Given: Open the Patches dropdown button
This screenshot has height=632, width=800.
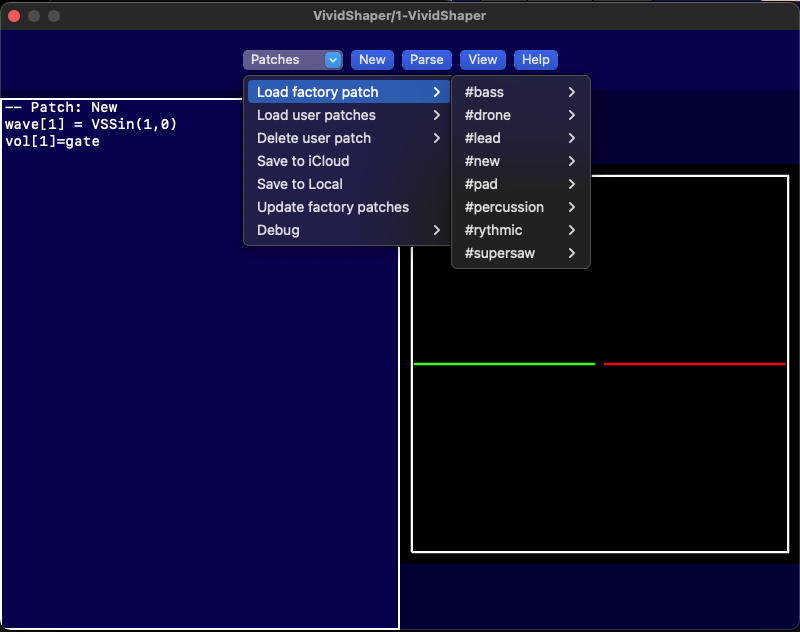Looking at the screenshot, I should coord(293,60).
